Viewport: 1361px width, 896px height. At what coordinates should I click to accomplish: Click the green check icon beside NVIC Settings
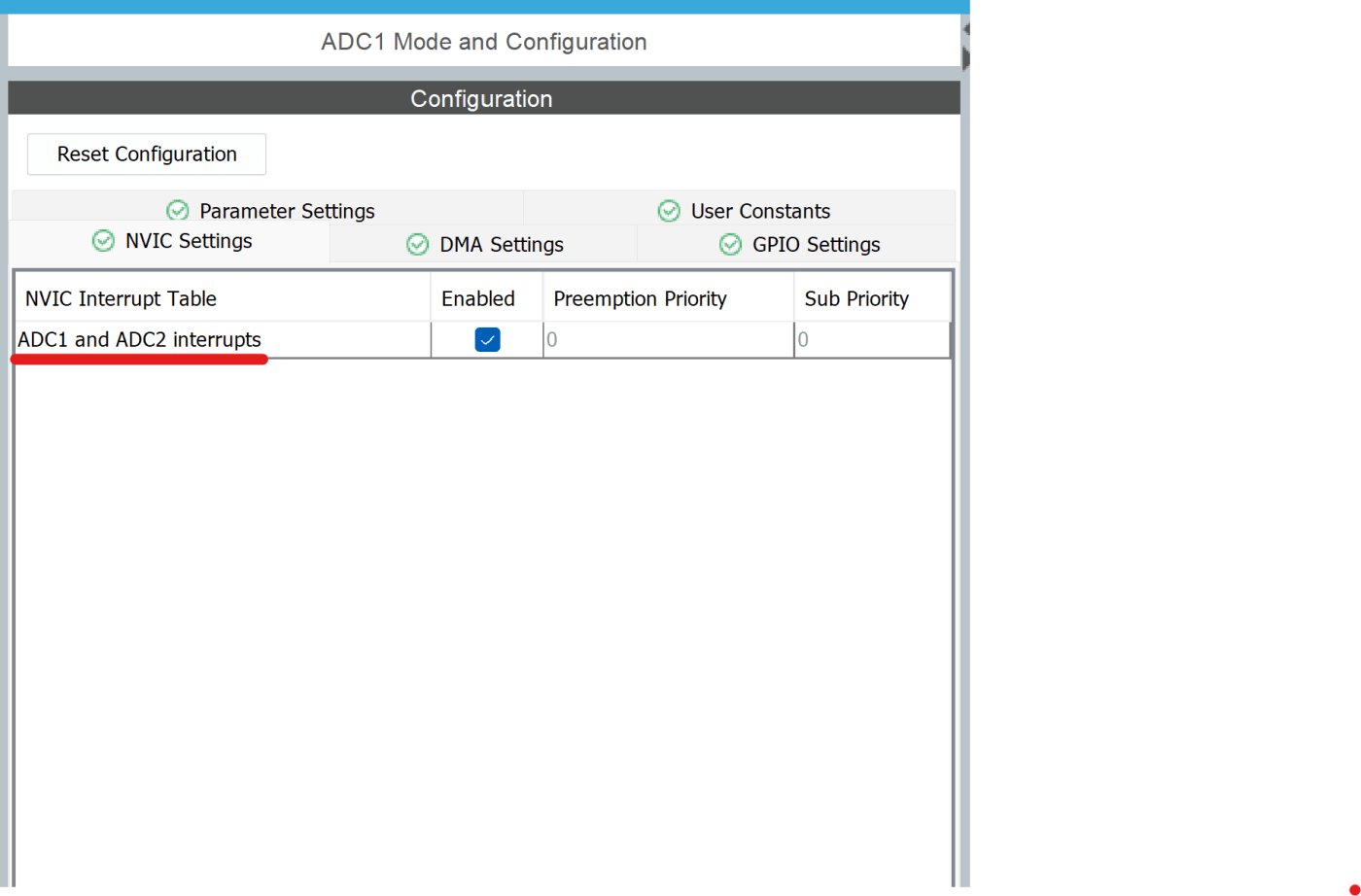(x=103, y=241)
